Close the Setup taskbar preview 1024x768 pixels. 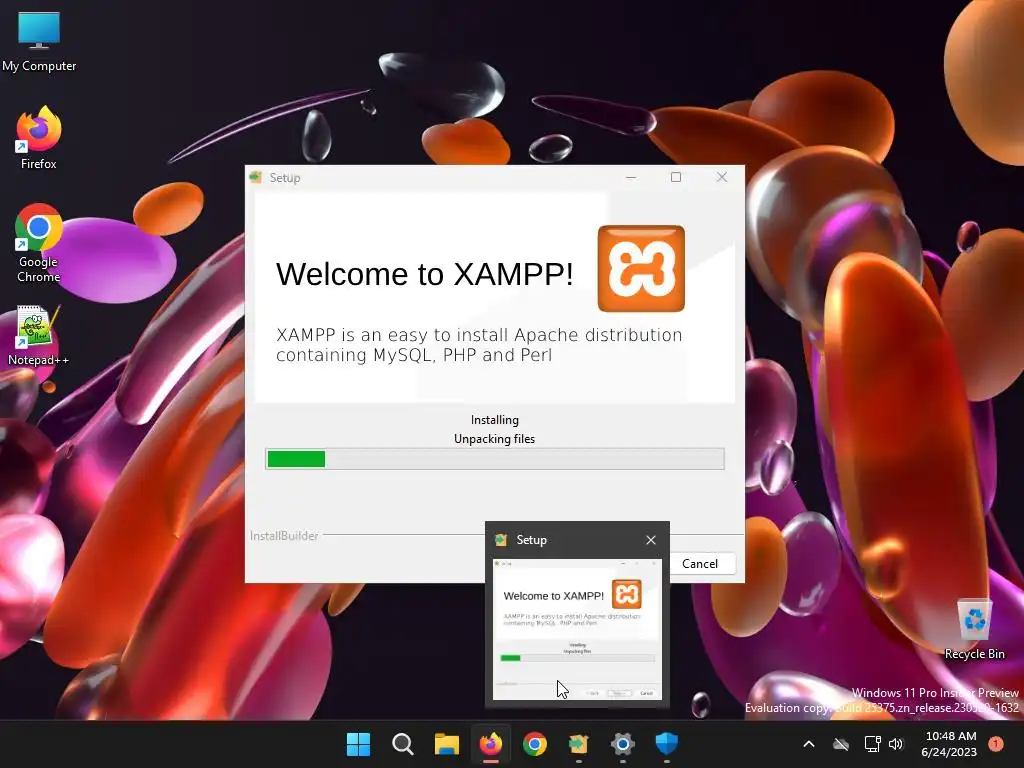coord(650,540)
